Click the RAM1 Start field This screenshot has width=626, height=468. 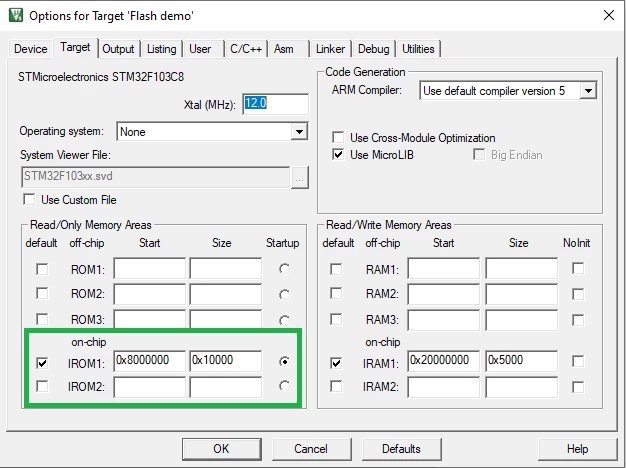[444, 268]
